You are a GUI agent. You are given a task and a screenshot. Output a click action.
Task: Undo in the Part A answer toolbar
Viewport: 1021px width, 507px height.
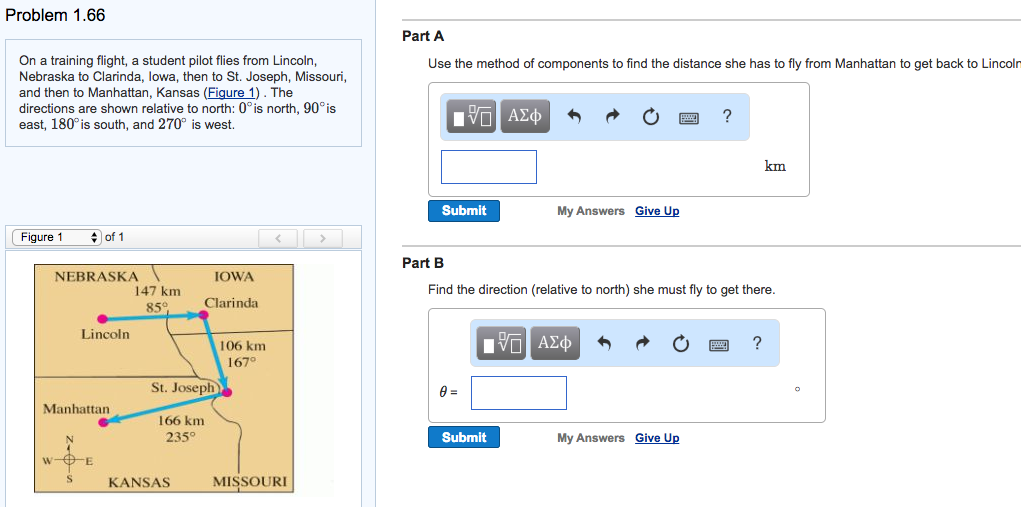pyautogui.click(x=574, y=117)
